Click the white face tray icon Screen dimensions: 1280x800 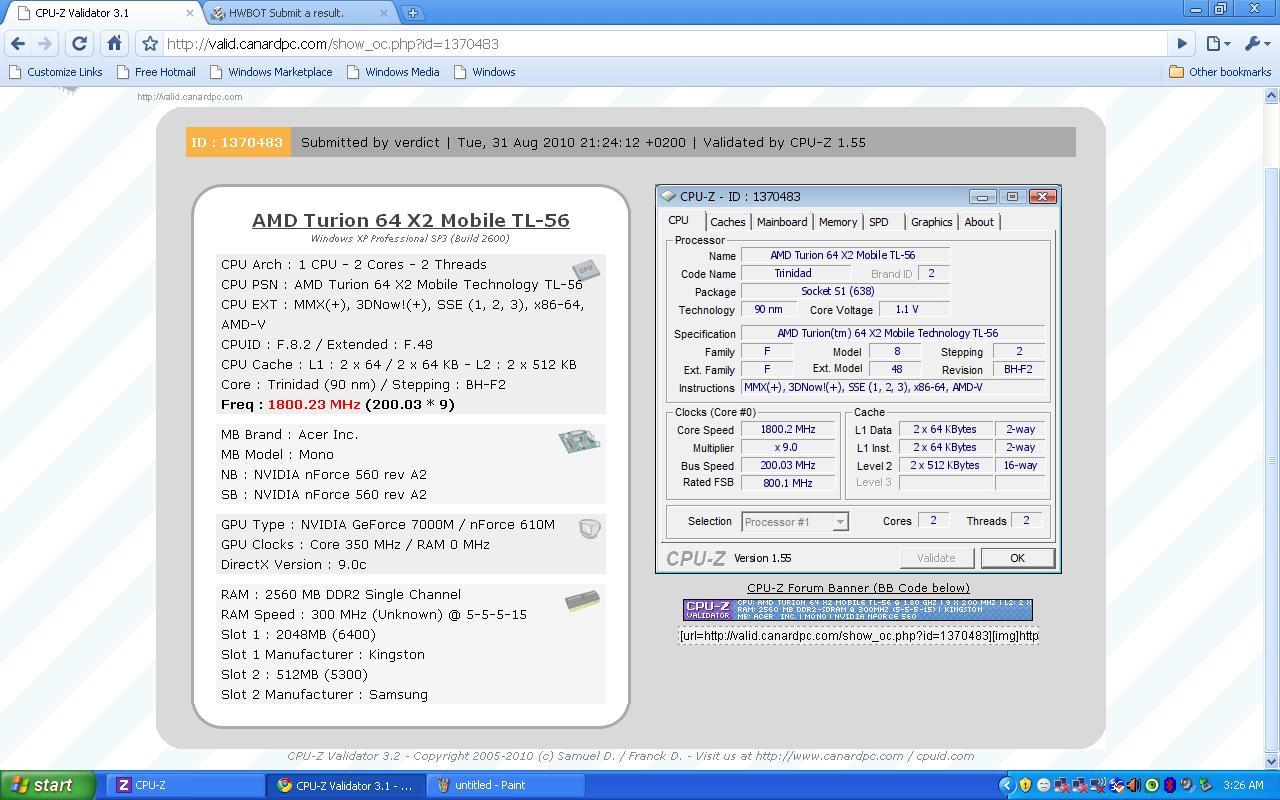coord(1043,785)
